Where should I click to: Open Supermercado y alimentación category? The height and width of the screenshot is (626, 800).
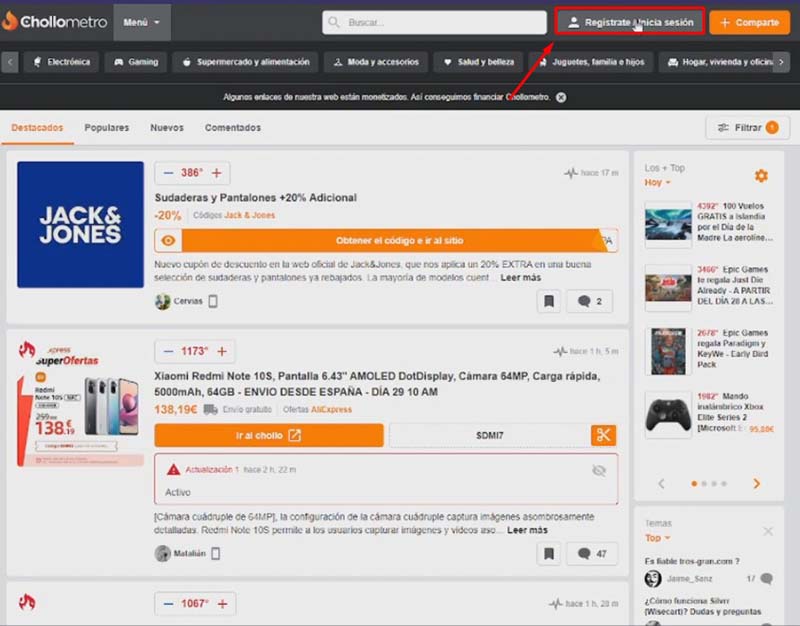[245, 62]
